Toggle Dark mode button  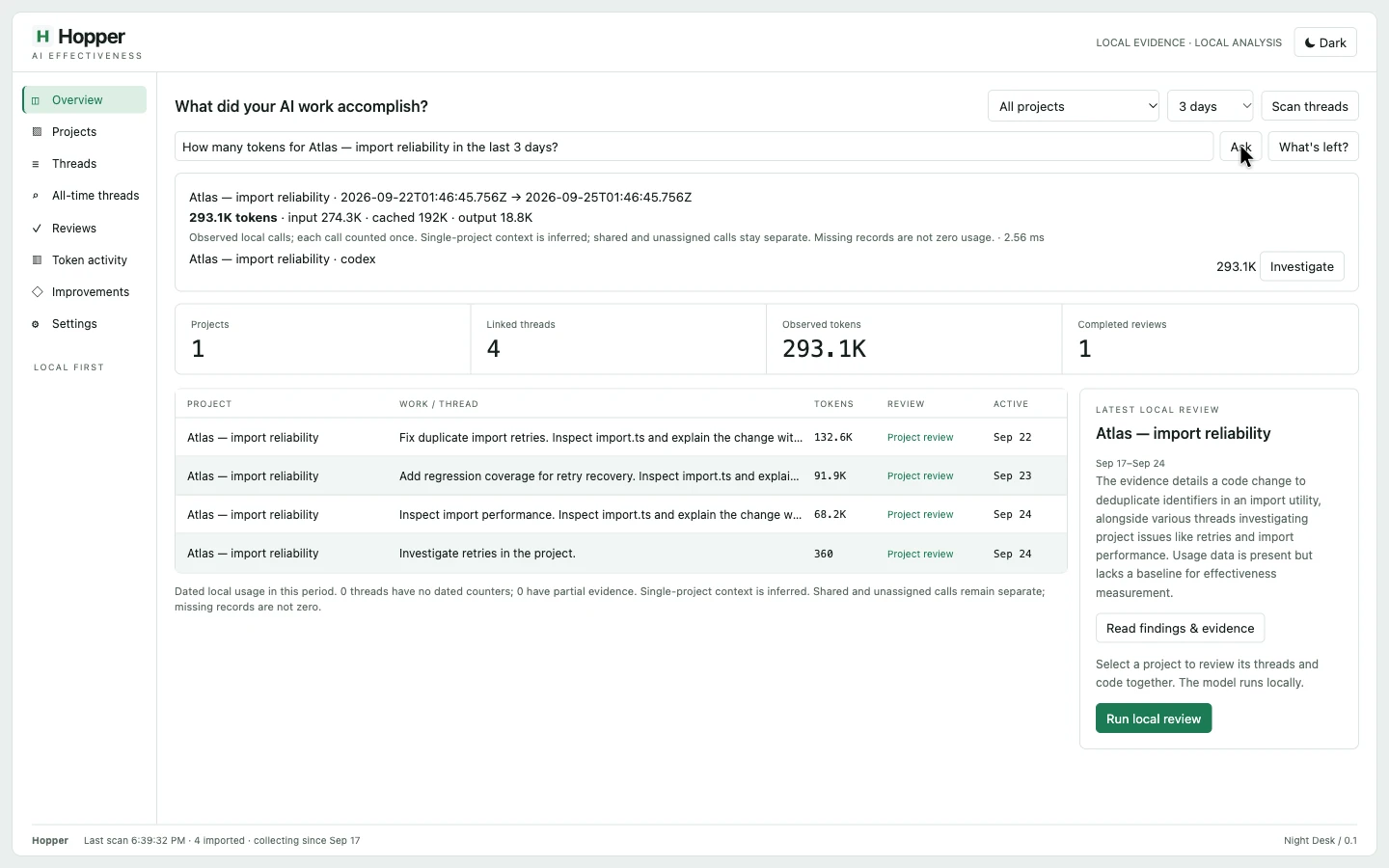pos(1325,42)
